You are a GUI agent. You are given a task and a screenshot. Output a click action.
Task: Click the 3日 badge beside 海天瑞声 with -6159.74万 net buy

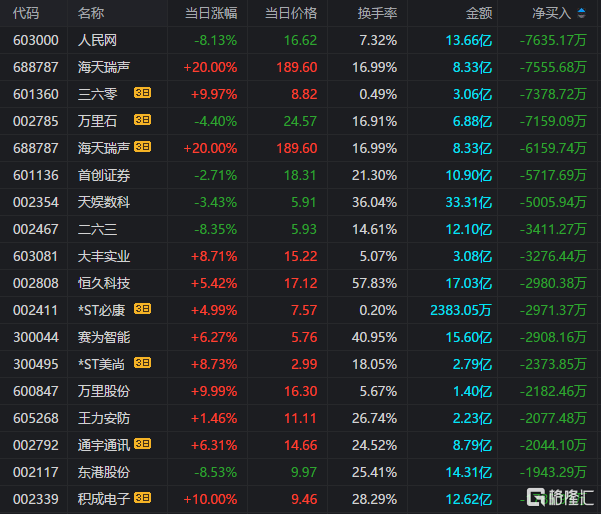(142, 147)
